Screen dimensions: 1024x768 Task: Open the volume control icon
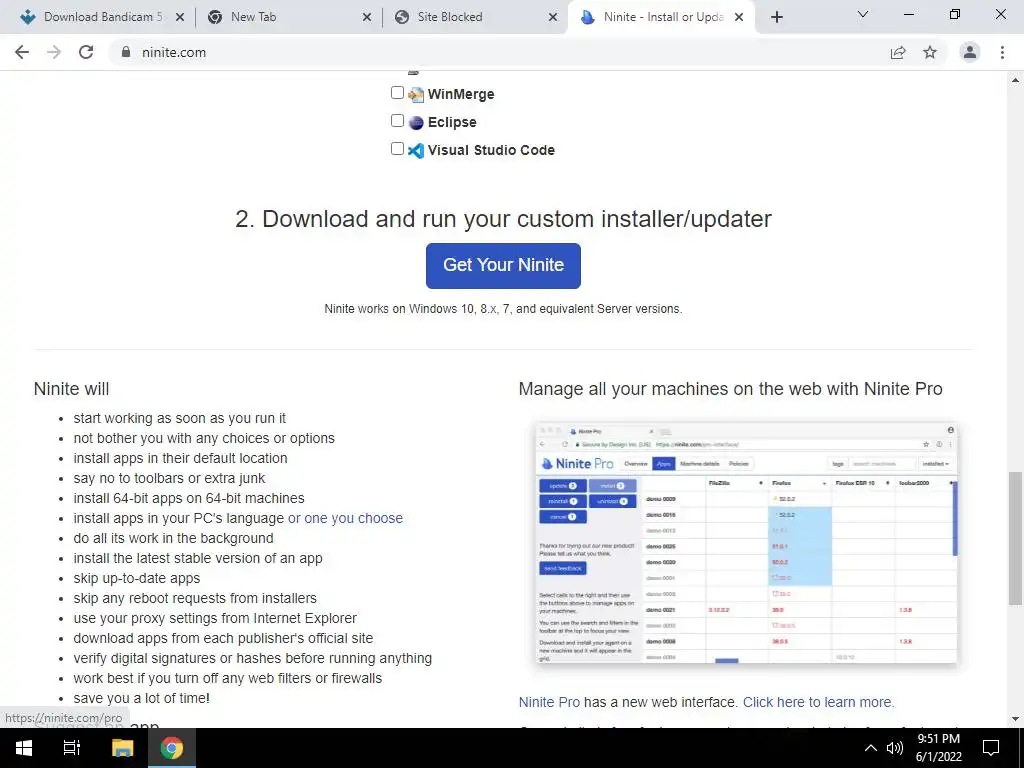pyautogui.click(x=895, y=748)
